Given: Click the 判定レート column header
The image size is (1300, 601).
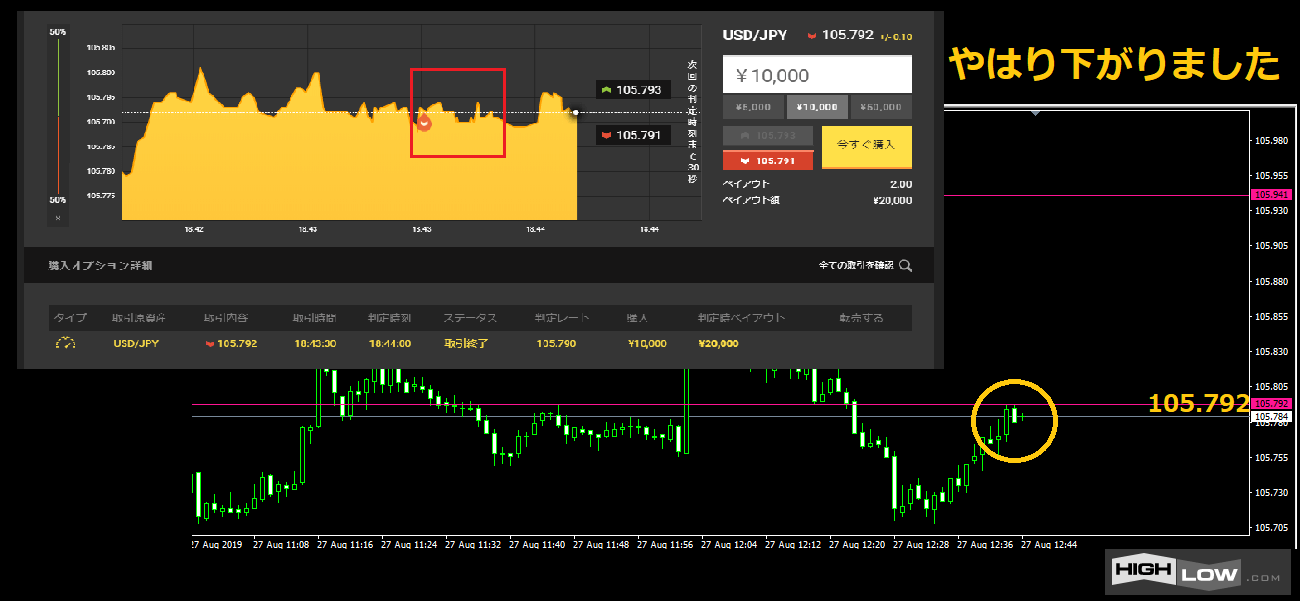Looking at the screenshot, I should pyautogui.click(x=561, y=318).
